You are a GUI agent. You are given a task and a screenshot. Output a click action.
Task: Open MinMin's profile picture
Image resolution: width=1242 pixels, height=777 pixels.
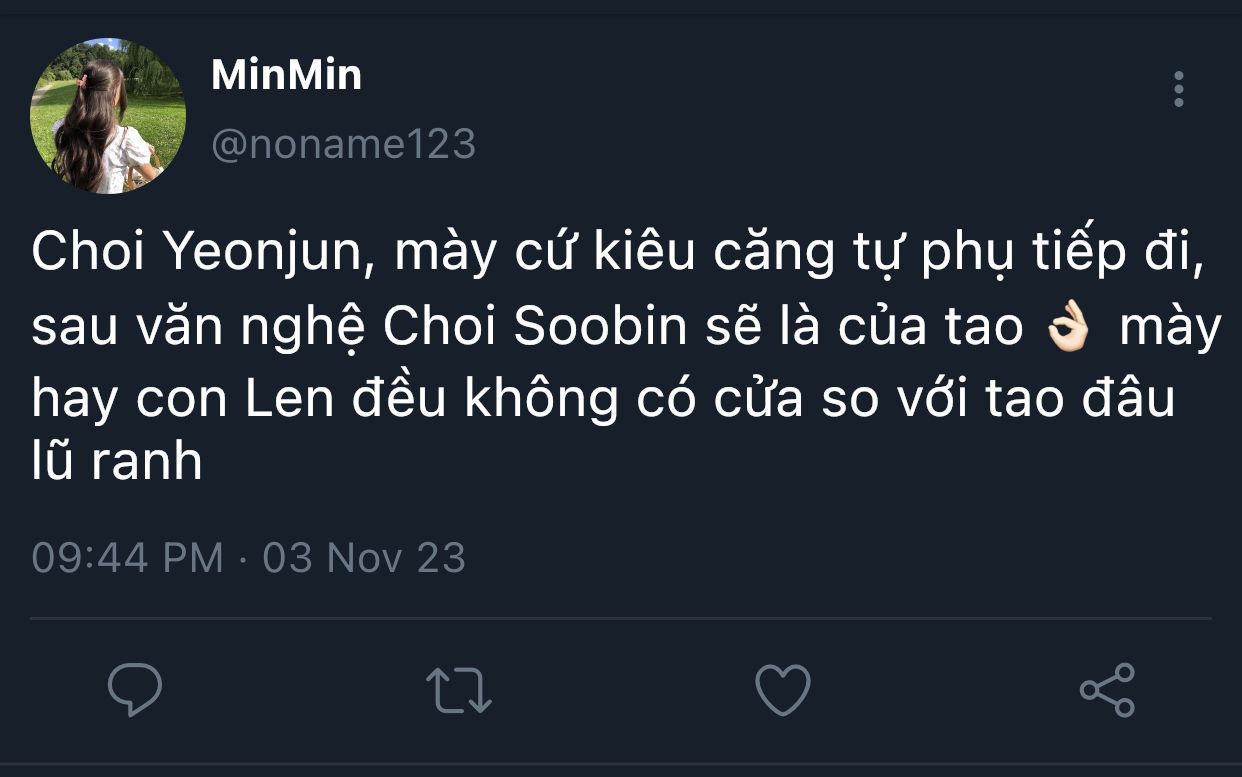tap(108, 116)
